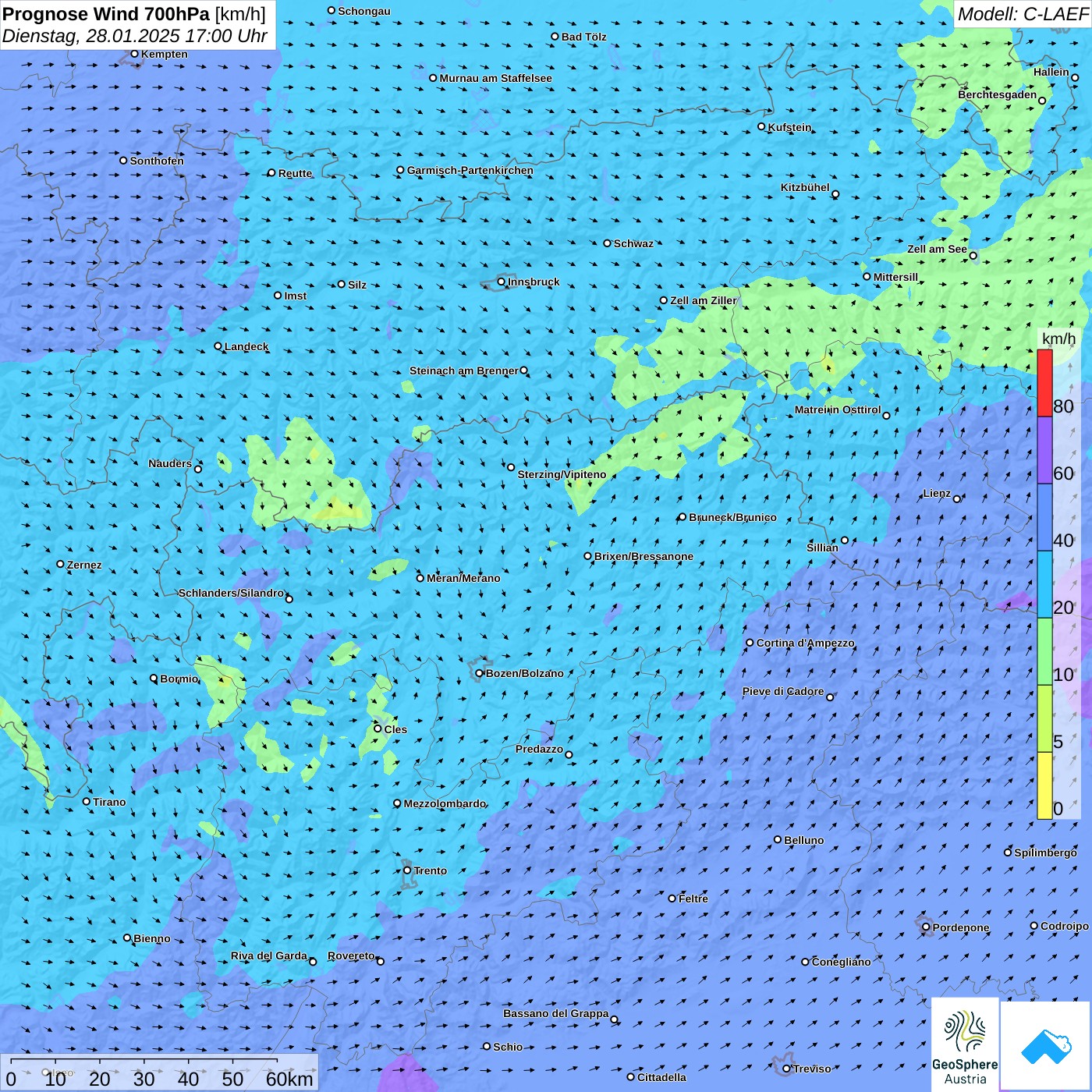The width and height of the screenshot is (1092, 1092).
Task: Click the Treviso city marker circle
Action: point(786,1069)
